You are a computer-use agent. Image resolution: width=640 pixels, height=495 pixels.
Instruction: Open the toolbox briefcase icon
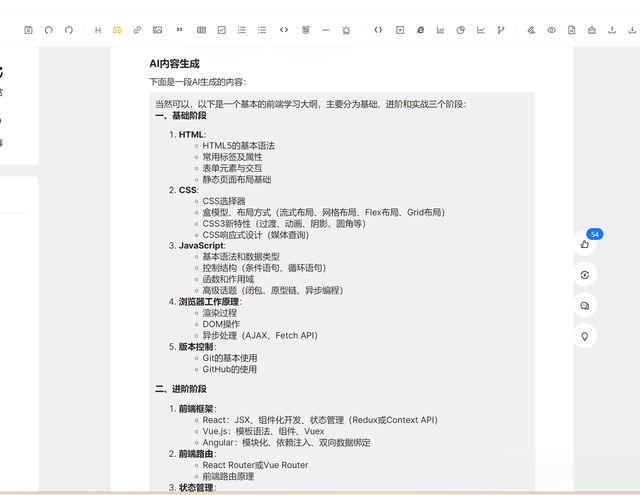(592, 30)
